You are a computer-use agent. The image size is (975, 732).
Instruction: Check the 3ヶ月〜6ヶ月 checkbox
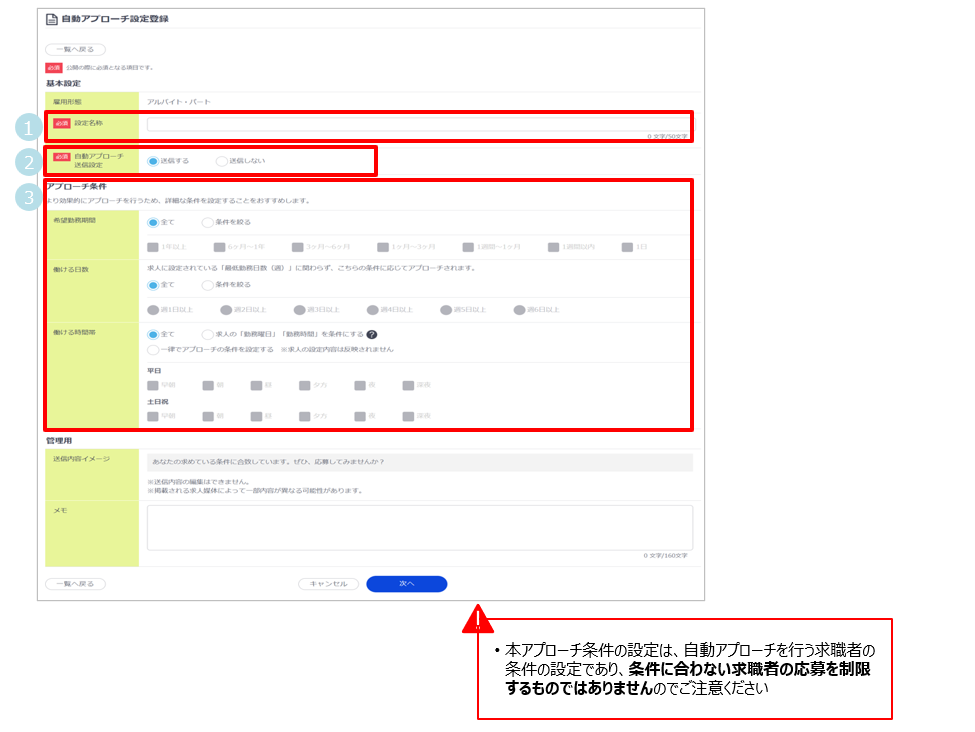click(298, 247)
